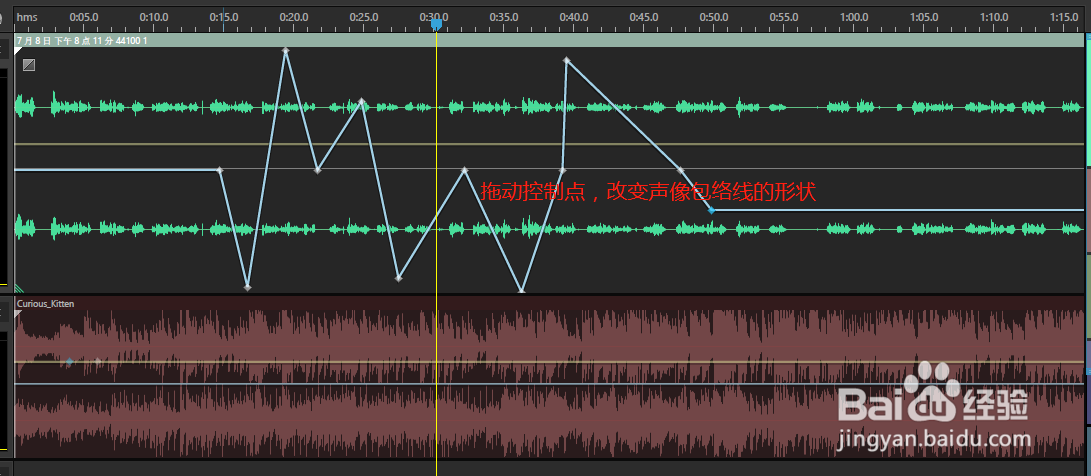Select the blue diamond keyframe on the Curious_Kitten clip
Viewport: 1091px width, 476px height.
pyautogui.click(x=70, y=362)
